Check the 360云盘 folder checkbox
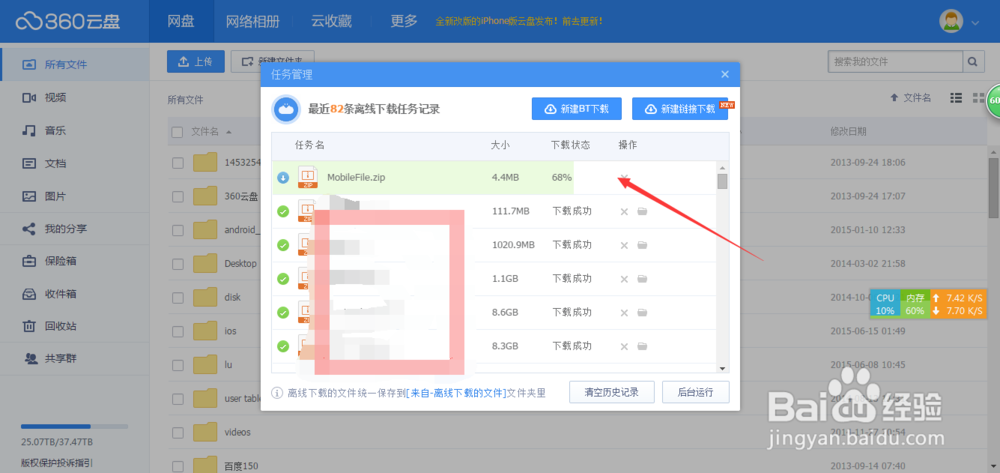This screenshot has height=473, width=1000. pyautogui.click(x=178, y=196)
